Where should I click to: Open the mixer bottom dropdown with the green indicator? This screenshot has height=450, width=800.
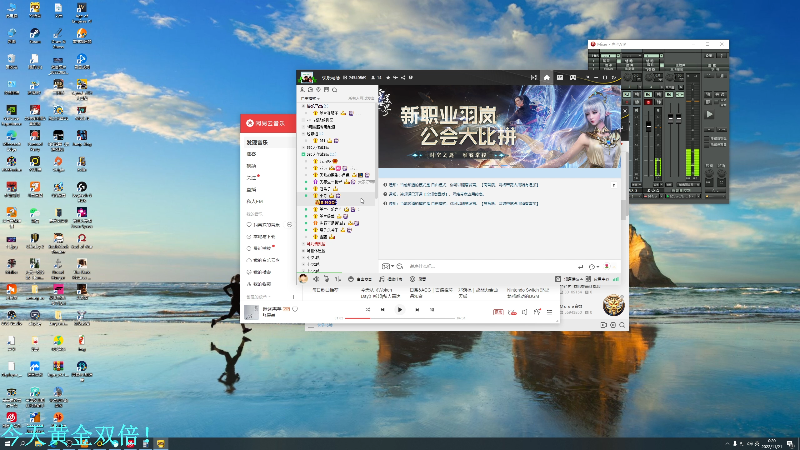tap(685, 196)
